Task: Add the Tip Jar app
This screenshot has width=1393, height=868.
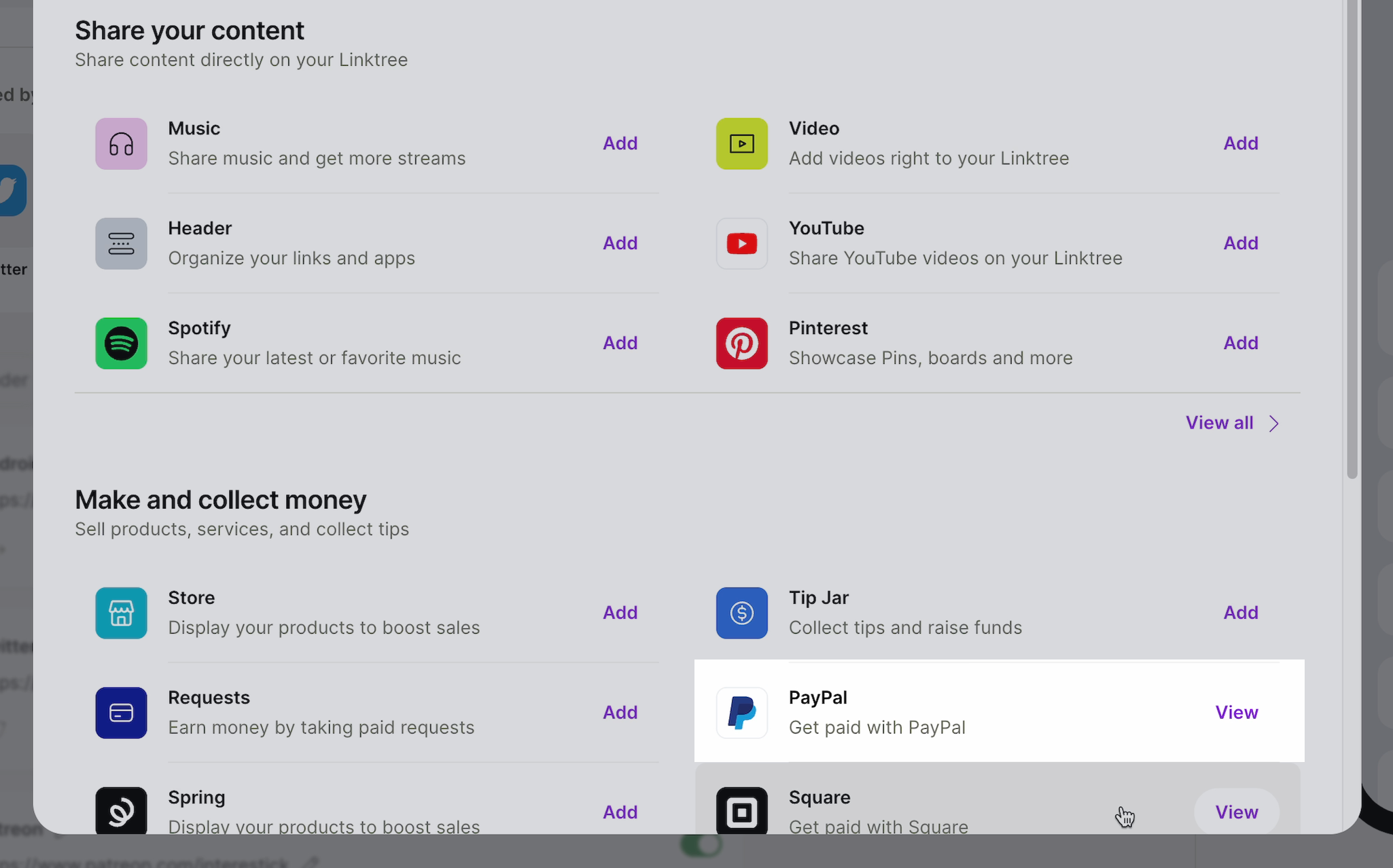Action: tap(1240, 613)
